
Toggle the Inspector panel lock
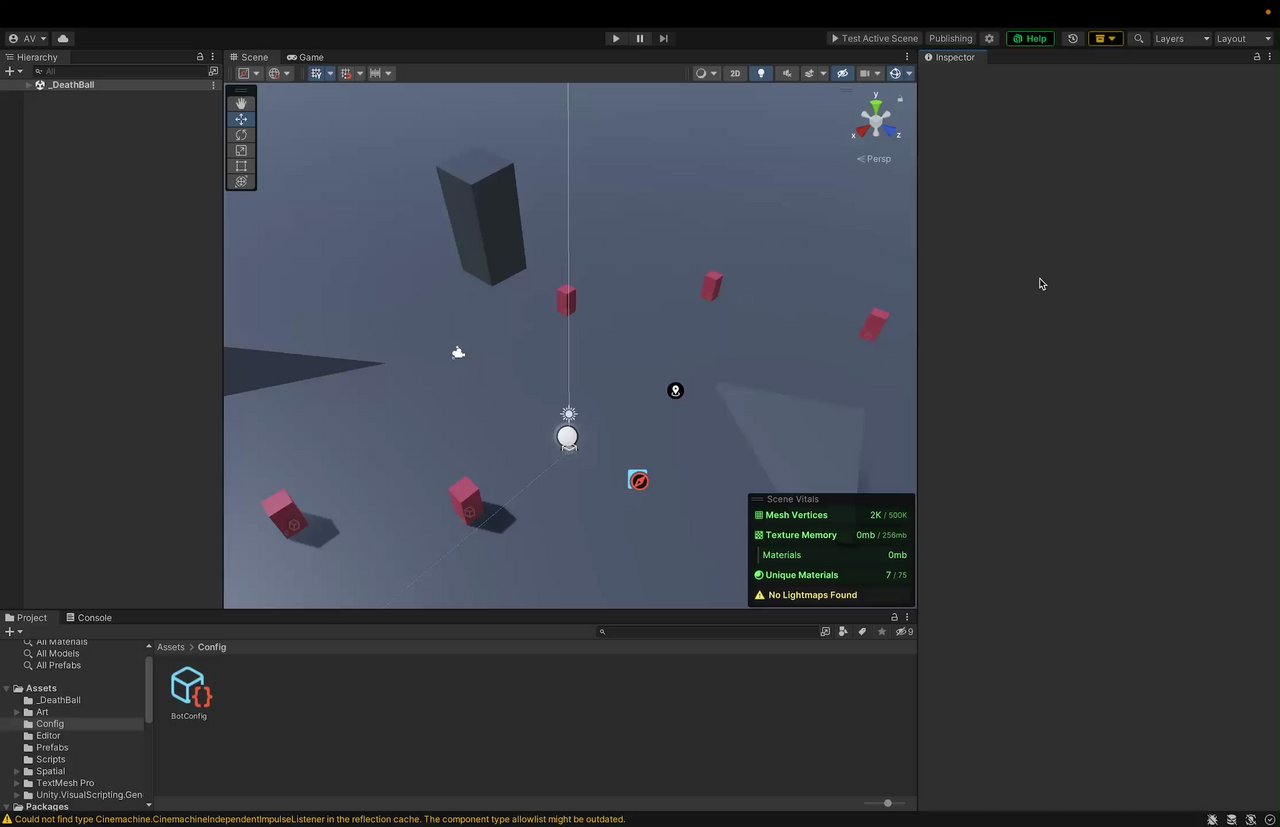pos(1257,57)
